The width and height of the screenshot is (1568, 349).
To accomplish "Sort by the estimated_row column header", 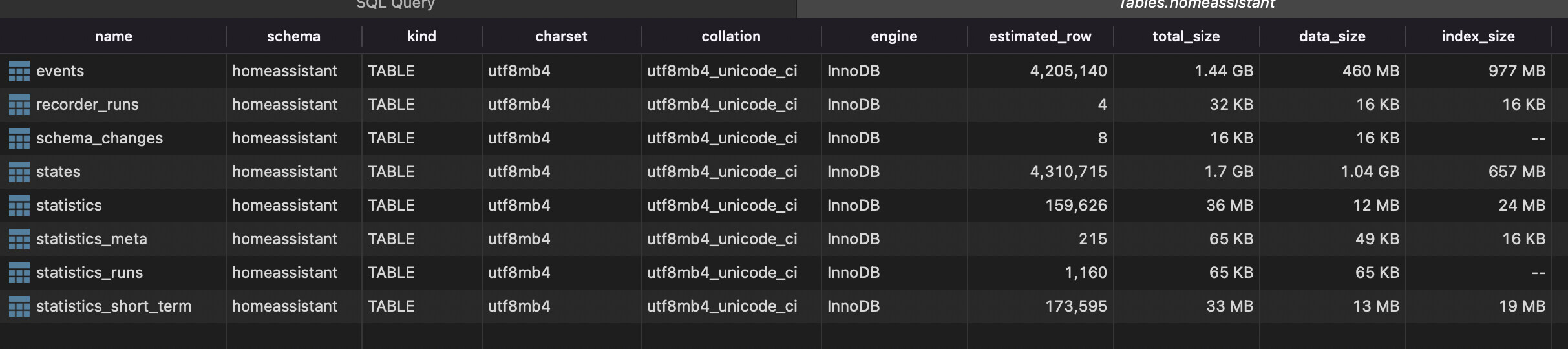I will coord(1039,37).
